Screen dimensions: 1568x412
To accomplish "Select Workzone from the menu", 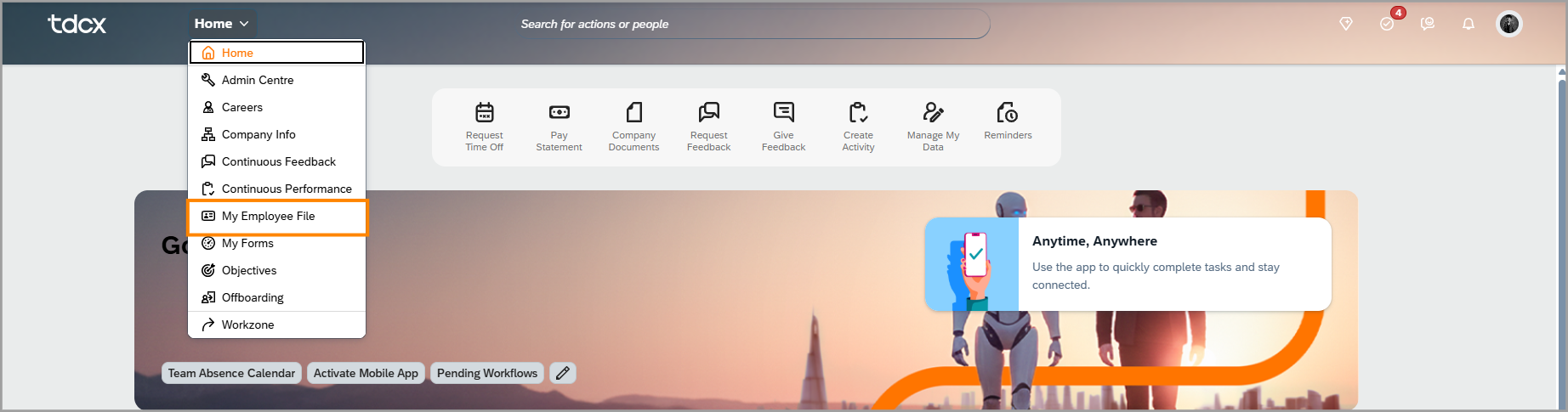I will [277, 325].
